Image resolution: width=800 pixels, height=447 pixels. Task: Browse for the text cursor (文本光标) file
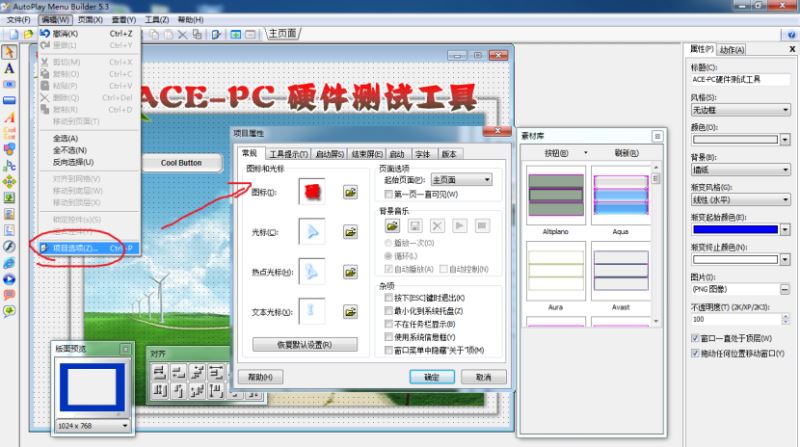351,312
